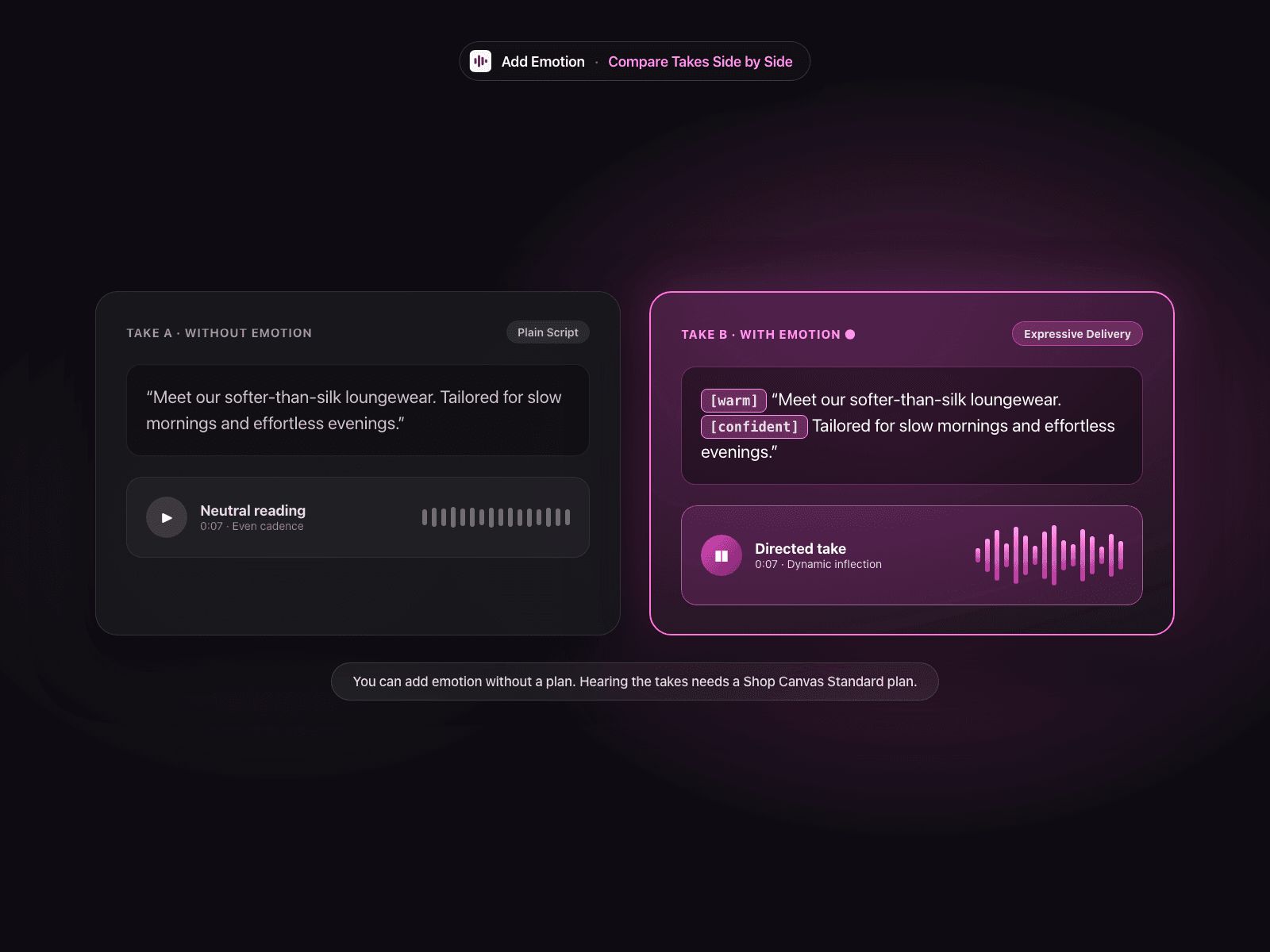Click the [confident] emotion tag

tap(754, 427)
